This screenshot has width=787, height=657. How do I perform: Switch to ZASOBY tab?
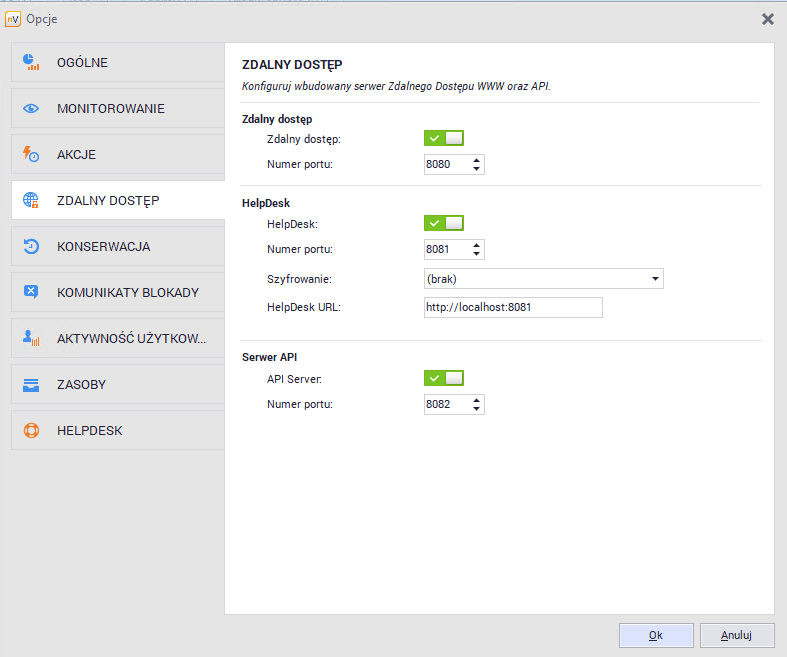pyautogui.click(x=118, y=384)
